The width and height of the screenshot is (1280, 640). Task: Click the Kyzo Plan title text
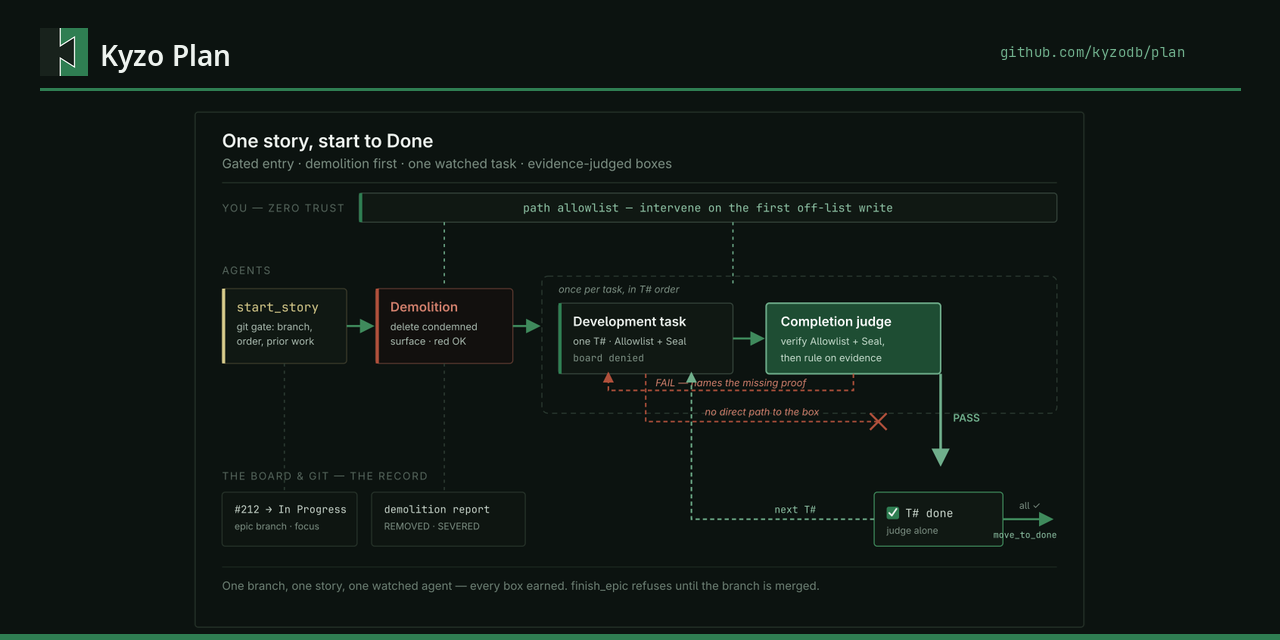point(165,55)
